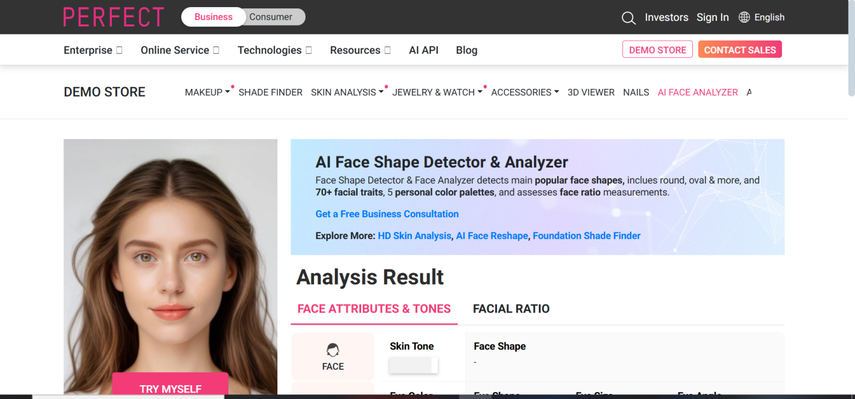Screen dimensions: 855x399
Task: Click the Skin Tone color swatch
Action: [413, 365]
